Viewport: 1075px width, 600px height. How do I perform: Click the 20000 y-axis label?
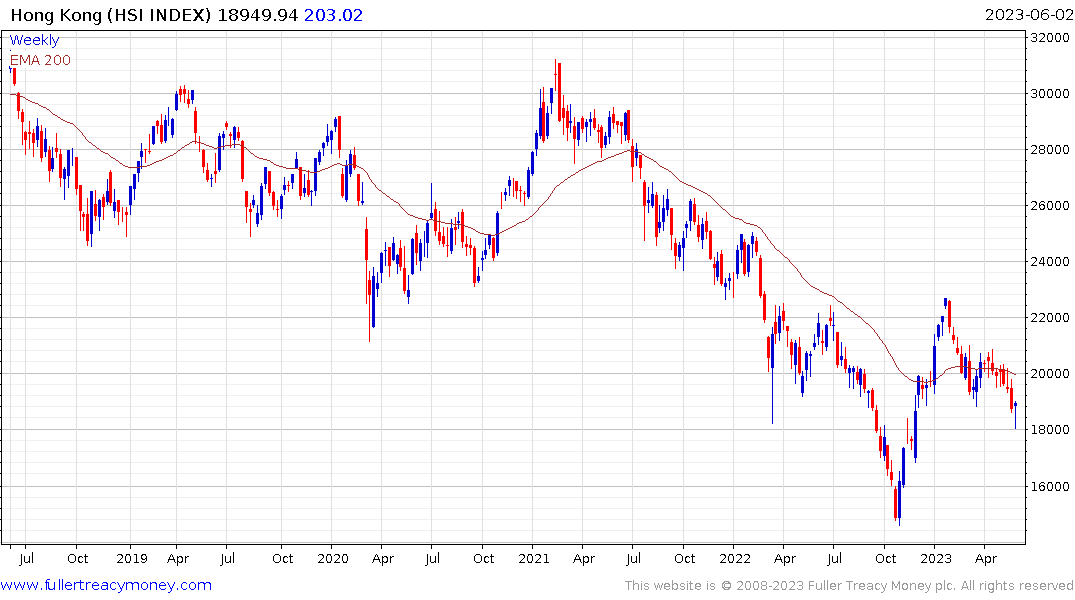pyautogui.click(x=1050, y=374)
